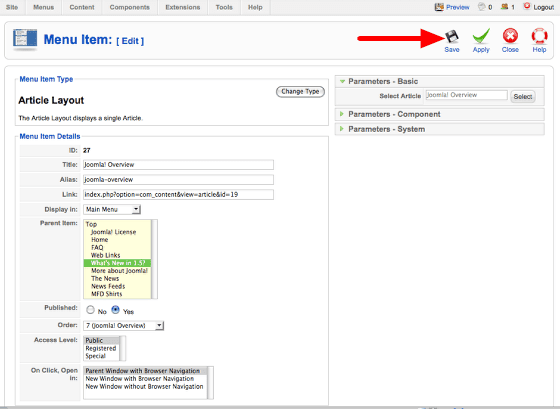Collapse the Parameters - Basic panel
The height and width of the screenshot is (409, 560).
440,81
